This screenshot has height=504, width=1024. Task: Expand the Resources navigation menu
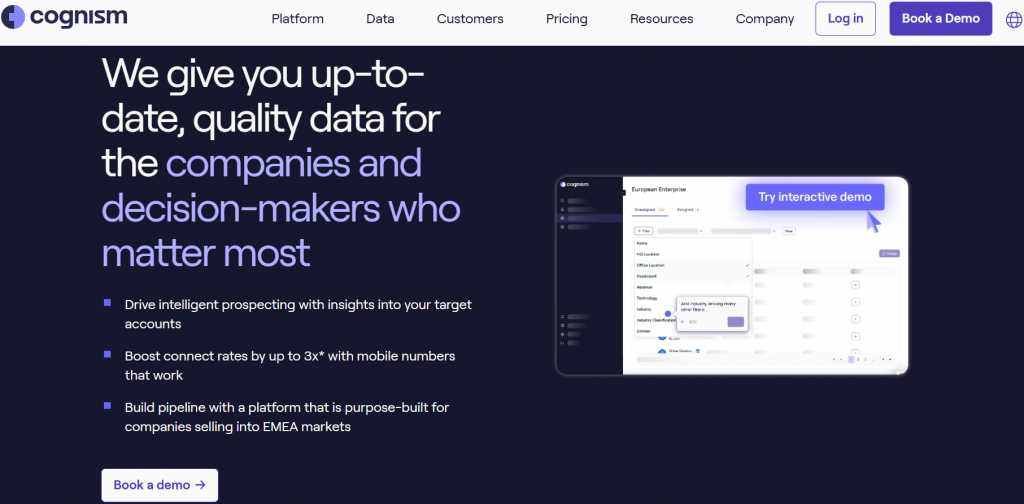pos(661,19)
